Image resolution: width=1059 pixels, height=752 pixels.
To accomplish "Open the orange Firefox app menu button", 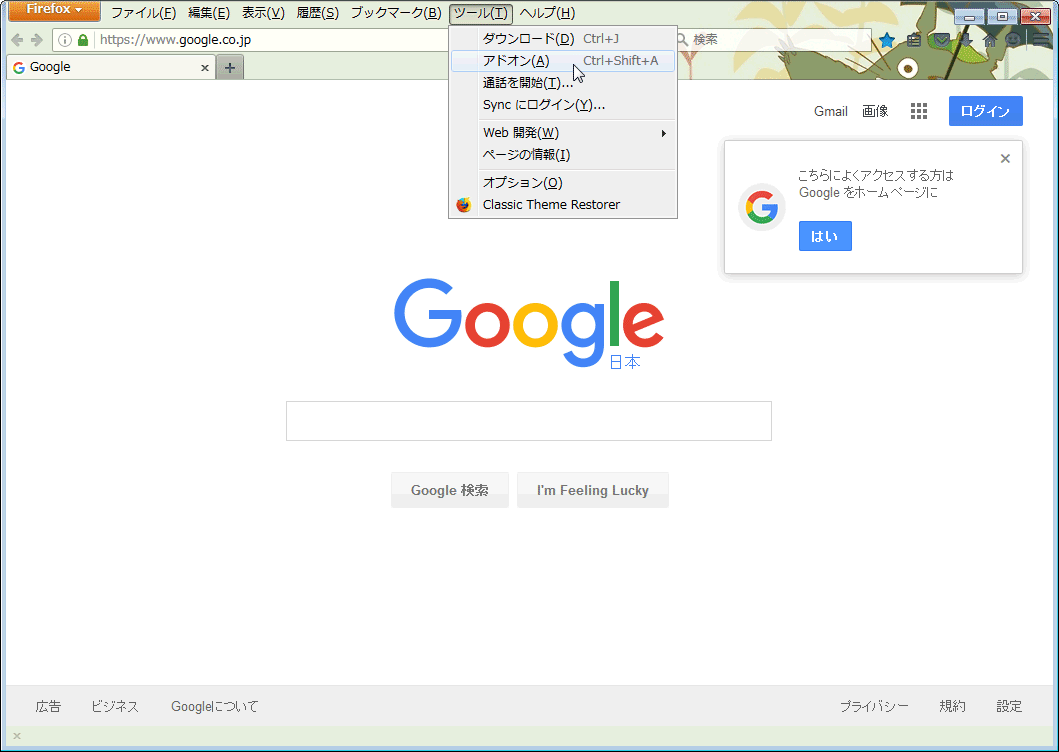I will (54, 10).
